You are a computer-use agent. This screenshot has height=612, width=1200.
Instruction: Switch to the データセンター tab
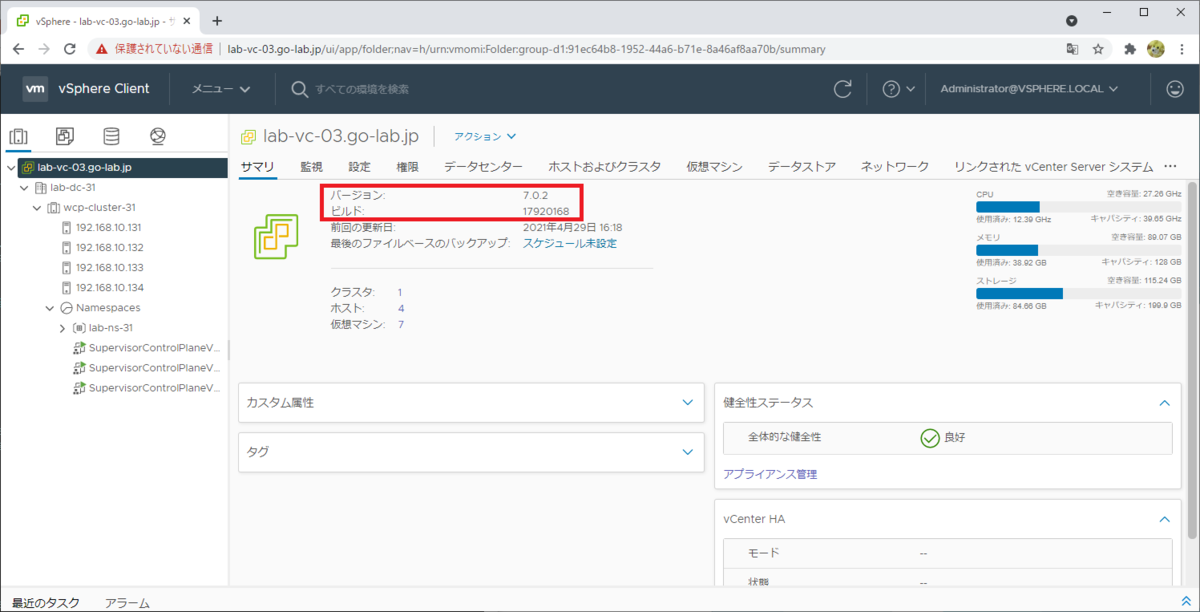[484, 167]
